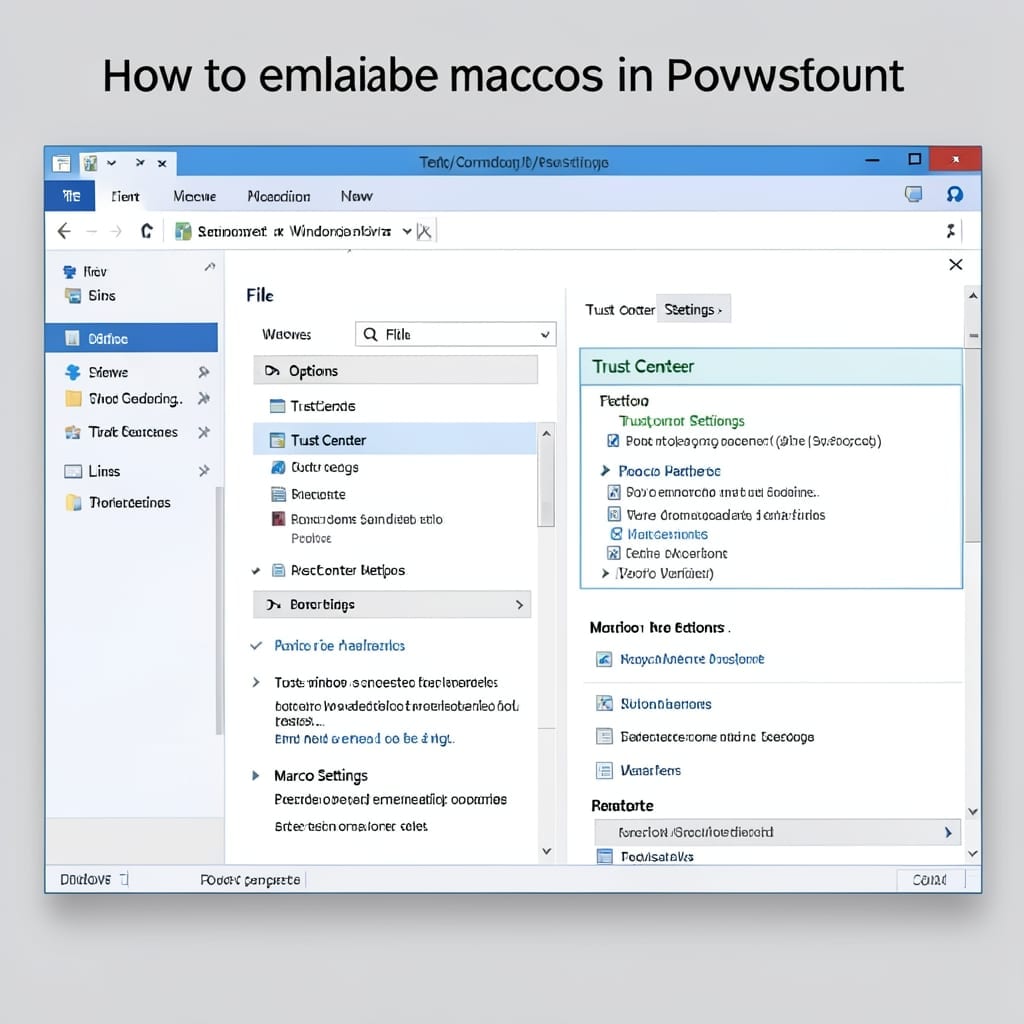Click quick access toolbar save icon
Image resolution: width=1024 pixels, height=1024 pixels.
pos(61,163)
